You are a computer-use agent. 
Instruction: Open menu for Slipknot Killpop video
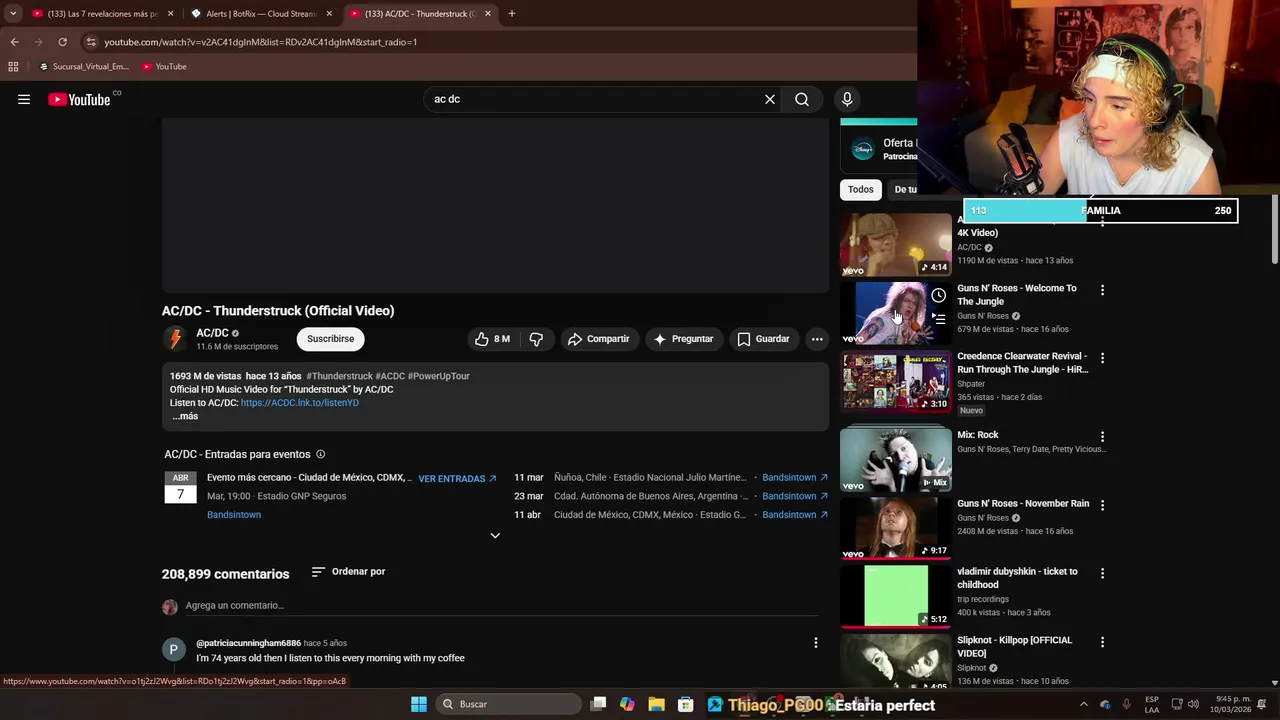[x=1102, y=642]
